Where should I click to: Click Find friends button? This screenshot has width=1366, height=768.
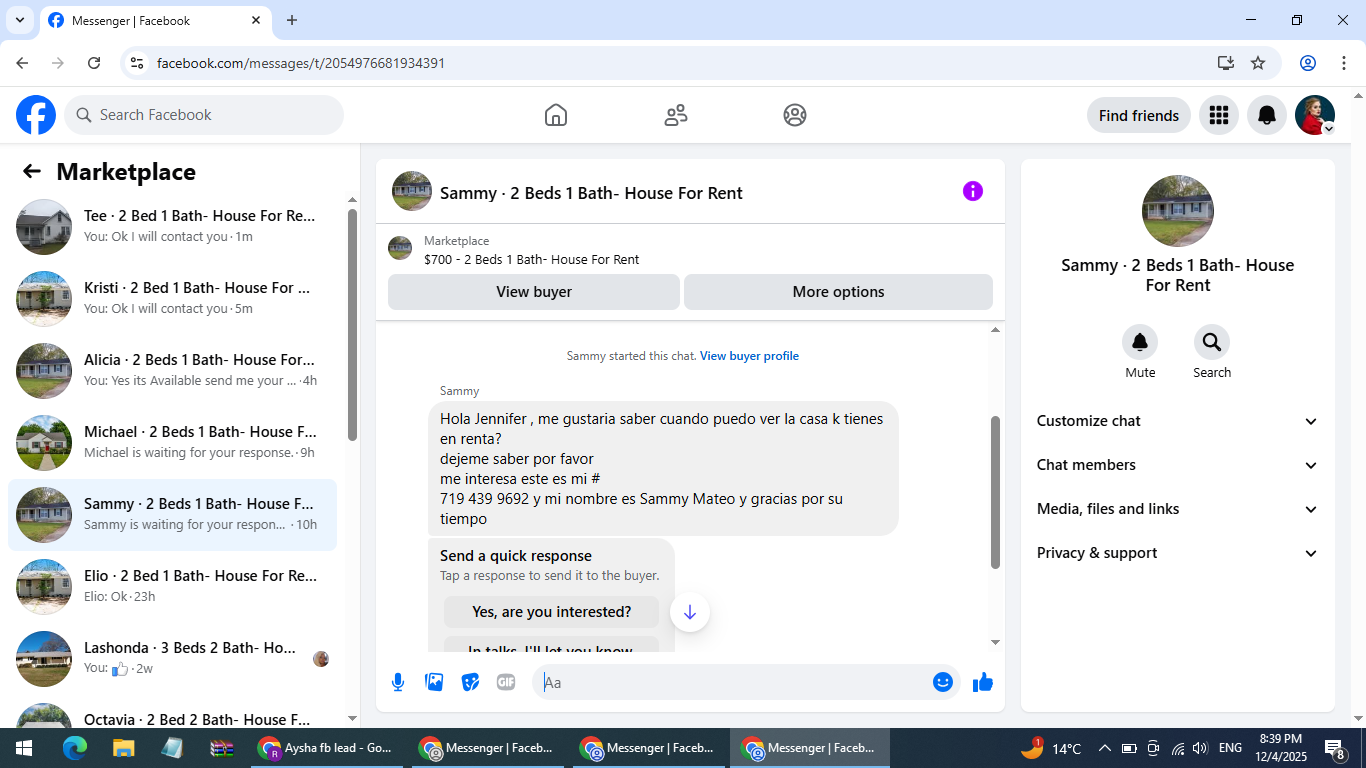click(1139, 115)
